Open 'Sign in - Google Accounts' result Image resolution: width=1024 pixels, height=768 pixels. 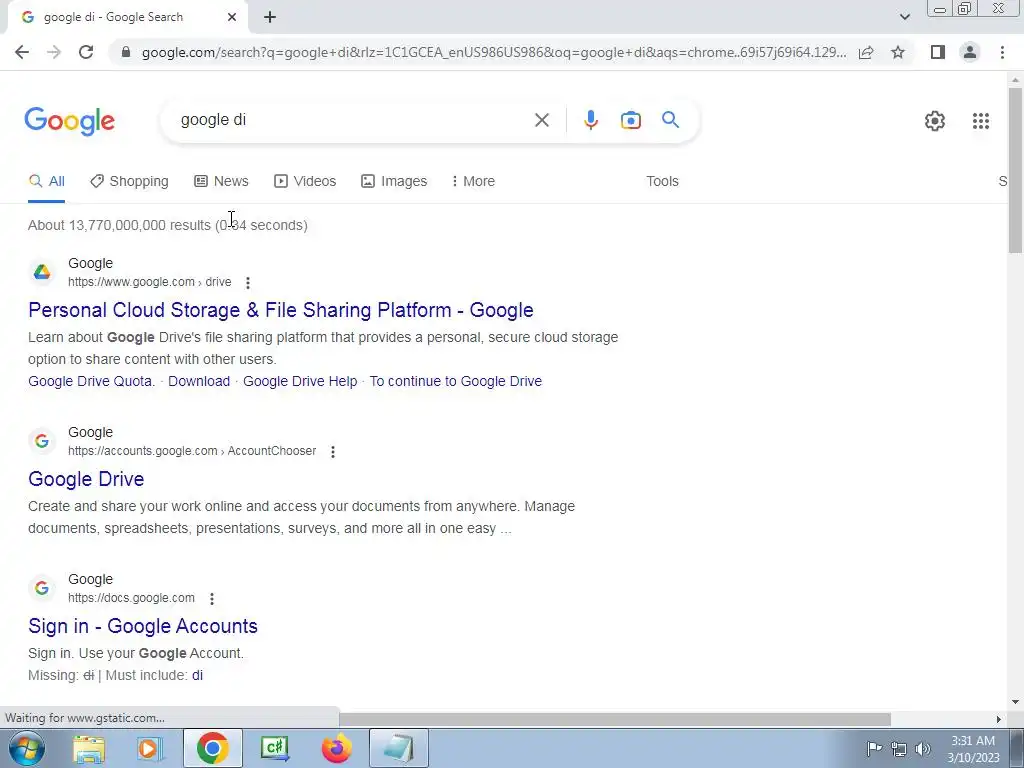[143, 626]
